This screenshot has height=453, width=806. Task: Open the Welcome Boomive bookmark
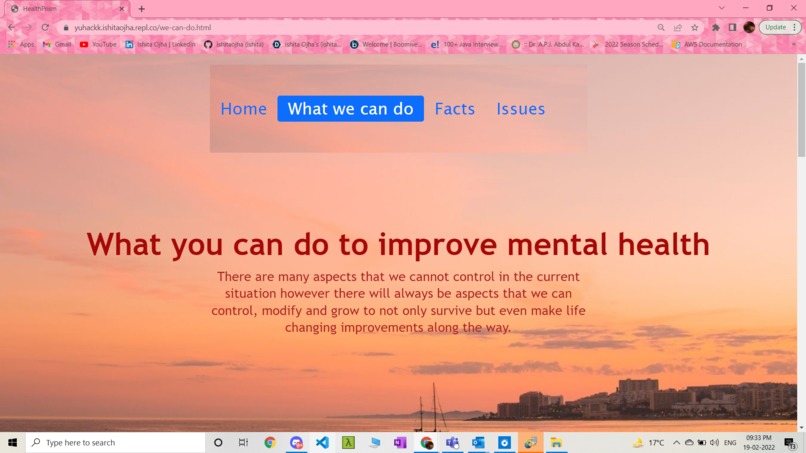386,45
